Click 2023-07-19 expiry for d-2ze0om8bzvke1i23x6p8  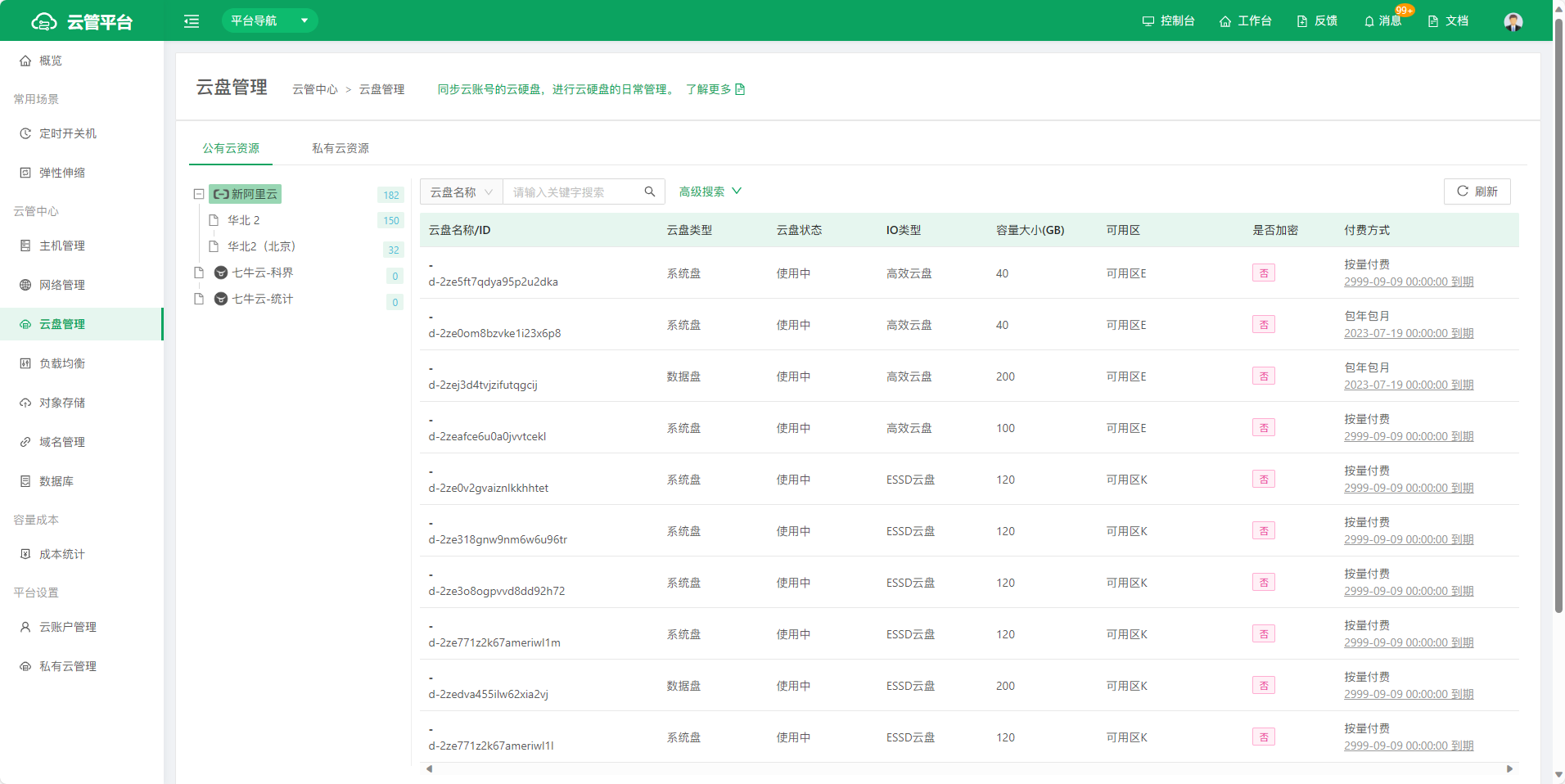pos(1409,333)
